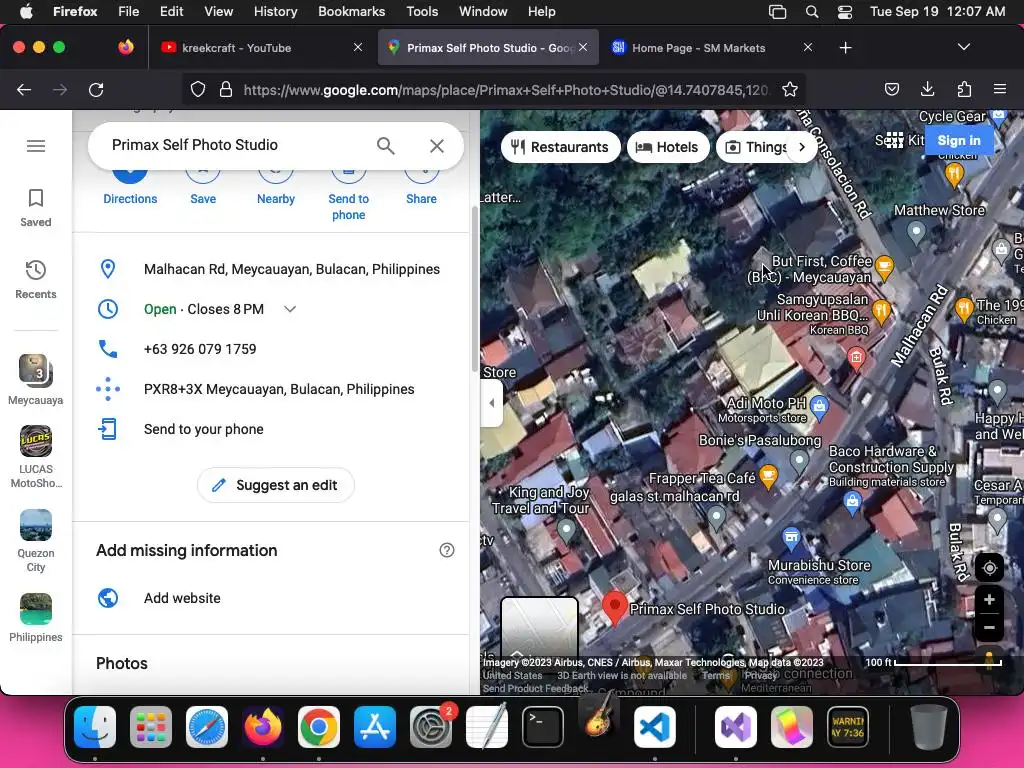Viewport: 1024px width, 768px height.
Task: Switch to kreekcraft - YouTube tab
Action: tap(261, 48)
